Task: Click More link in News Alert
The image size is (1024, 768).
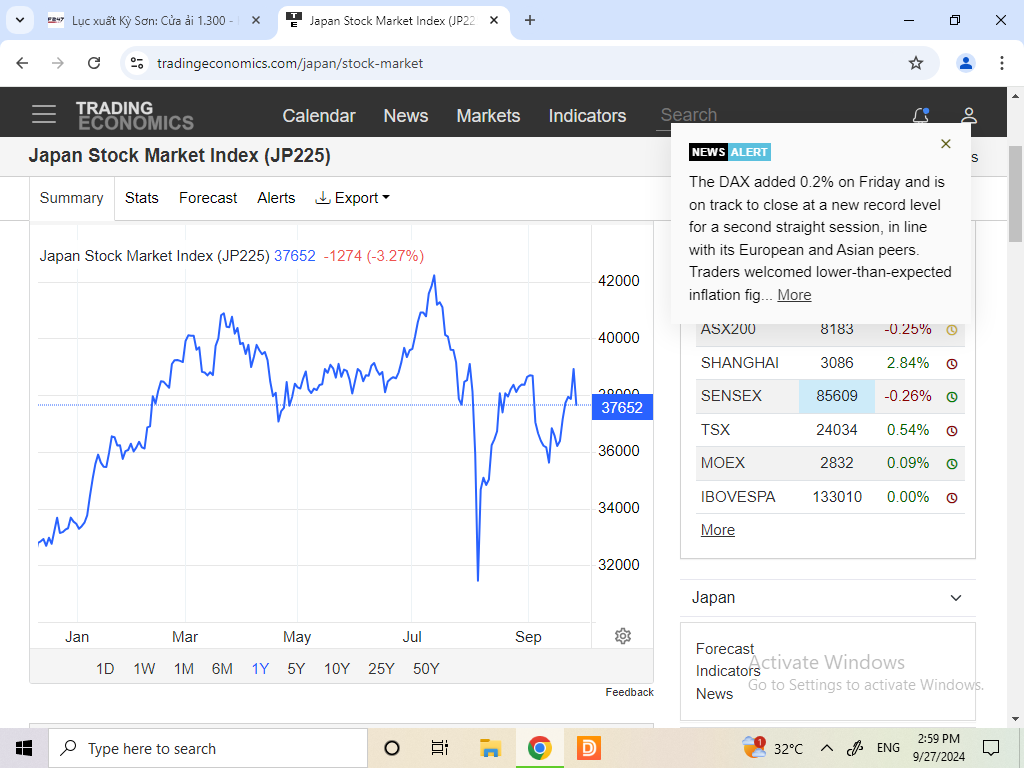Action: [x=794, y=295]
